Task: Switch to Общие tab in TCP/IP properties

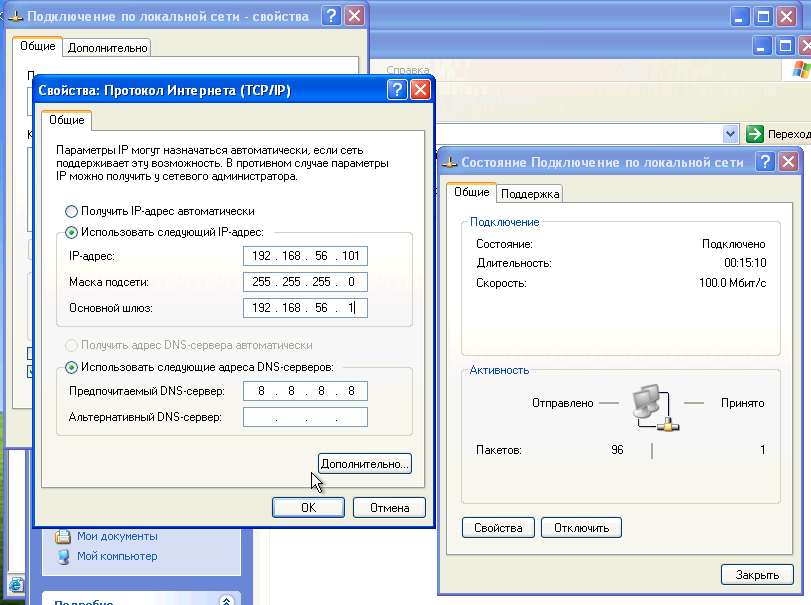Action: (x=67, y=120)
